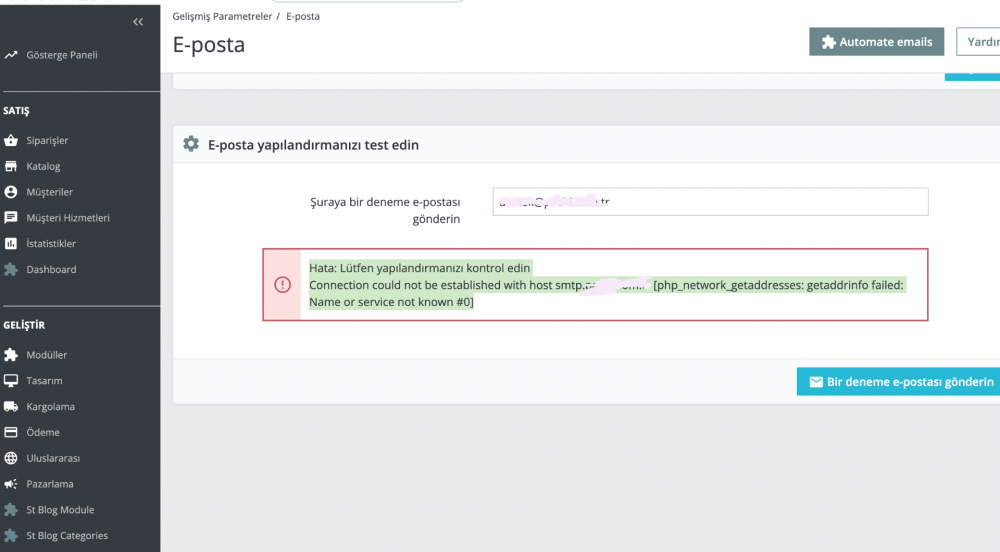
Task: Click the Siparişler basket icon
Action: [x=11, y=141]
